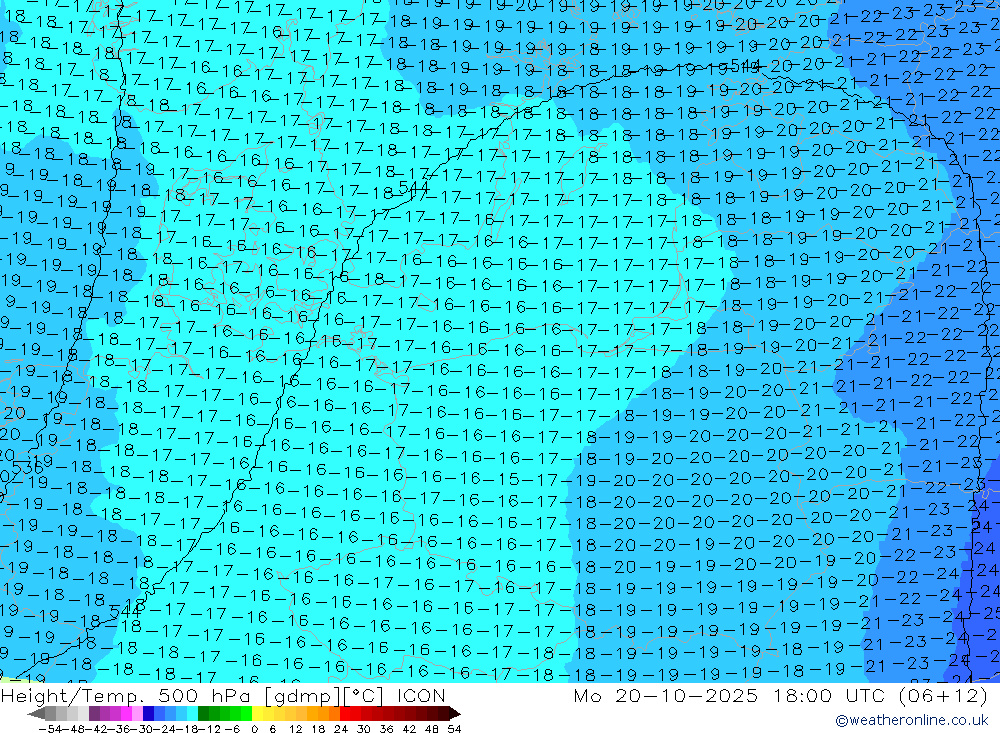This screenshot has height=733, width=1000.
Task: Click the lone '15' temperature value on the map
Action: pos(508,478)
